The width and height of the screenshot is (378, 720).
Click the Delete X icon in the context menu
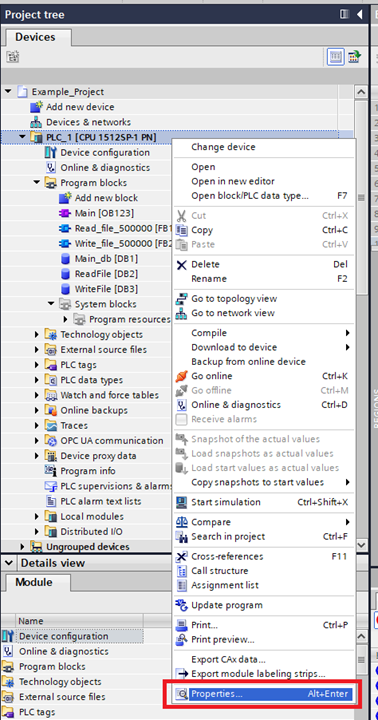pos(182,264)
